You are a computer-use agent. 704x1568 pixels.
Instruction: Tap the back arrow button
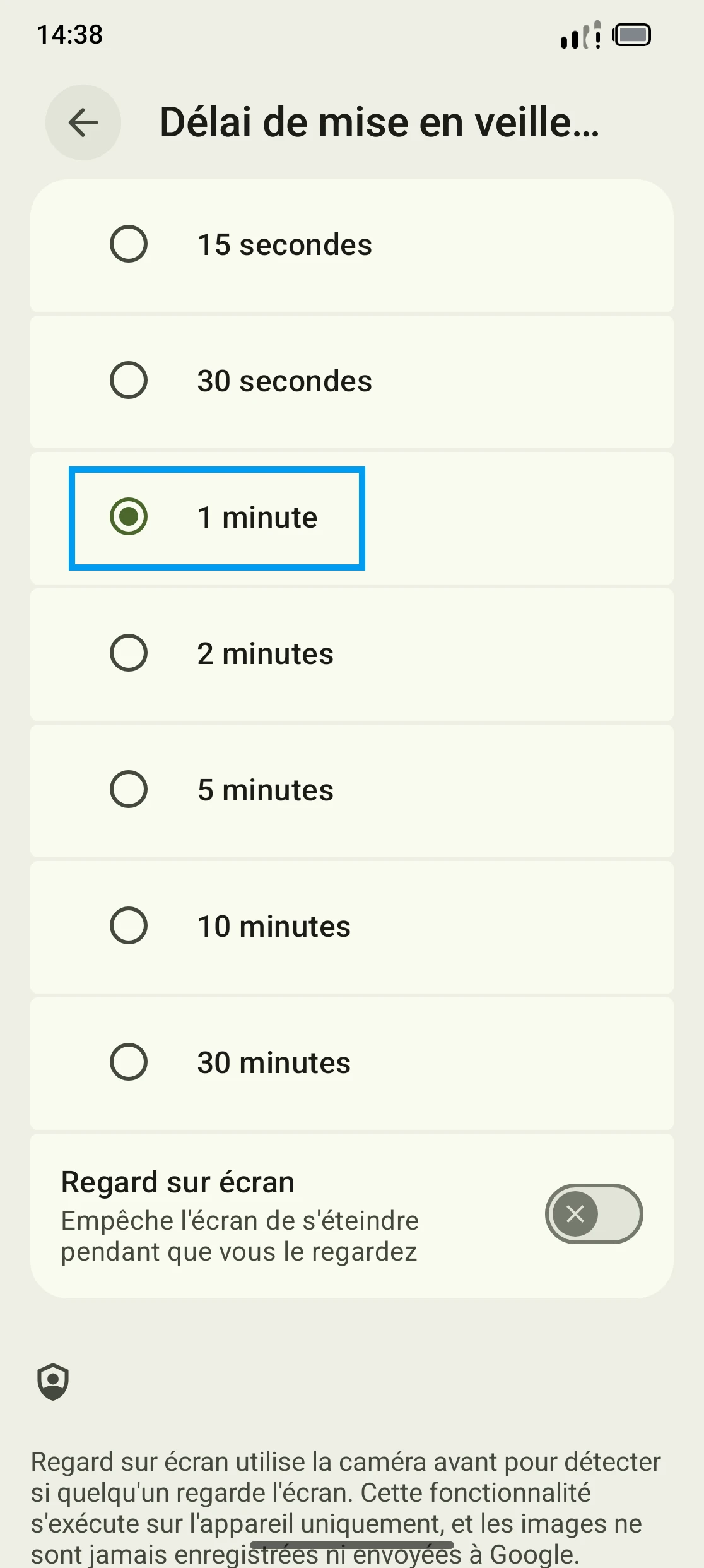click(83, 122)
